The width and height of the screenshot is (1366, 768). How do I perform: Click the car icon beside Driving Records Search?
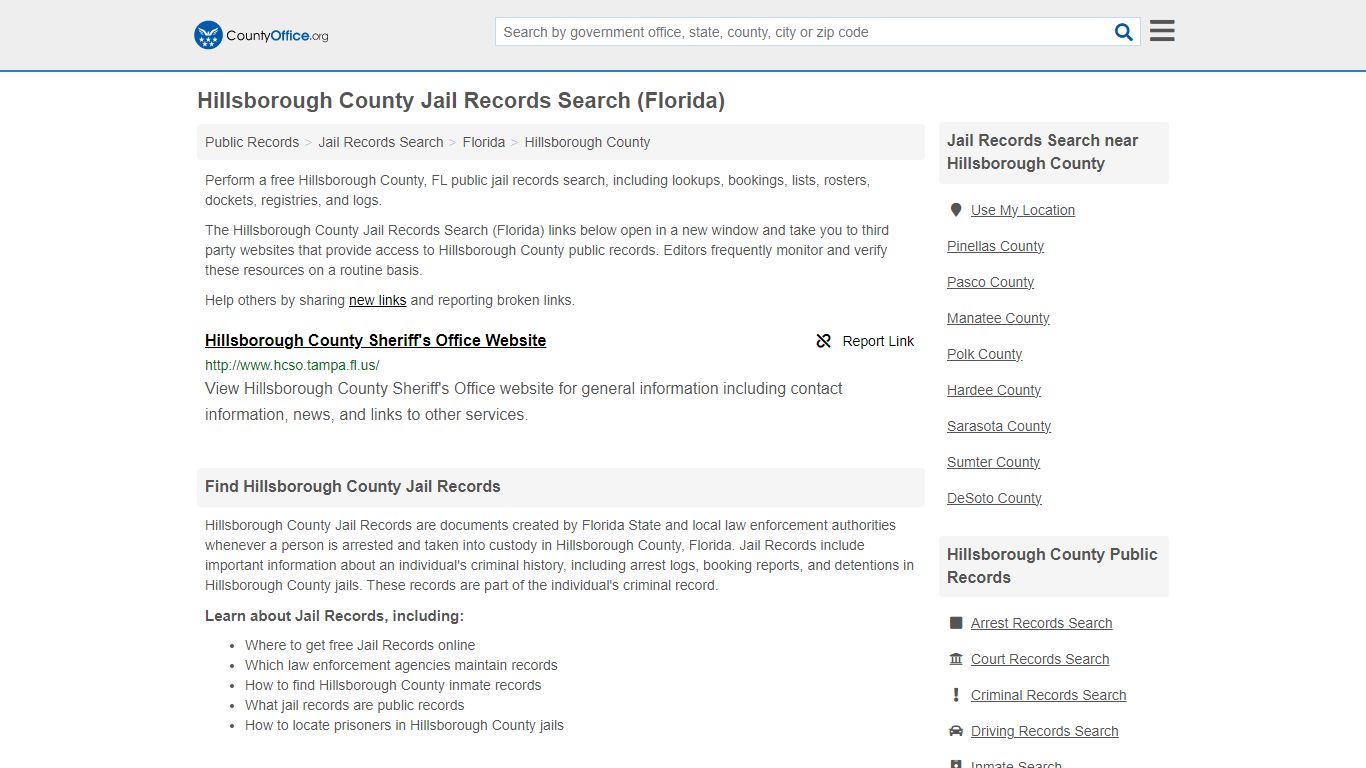956,730
